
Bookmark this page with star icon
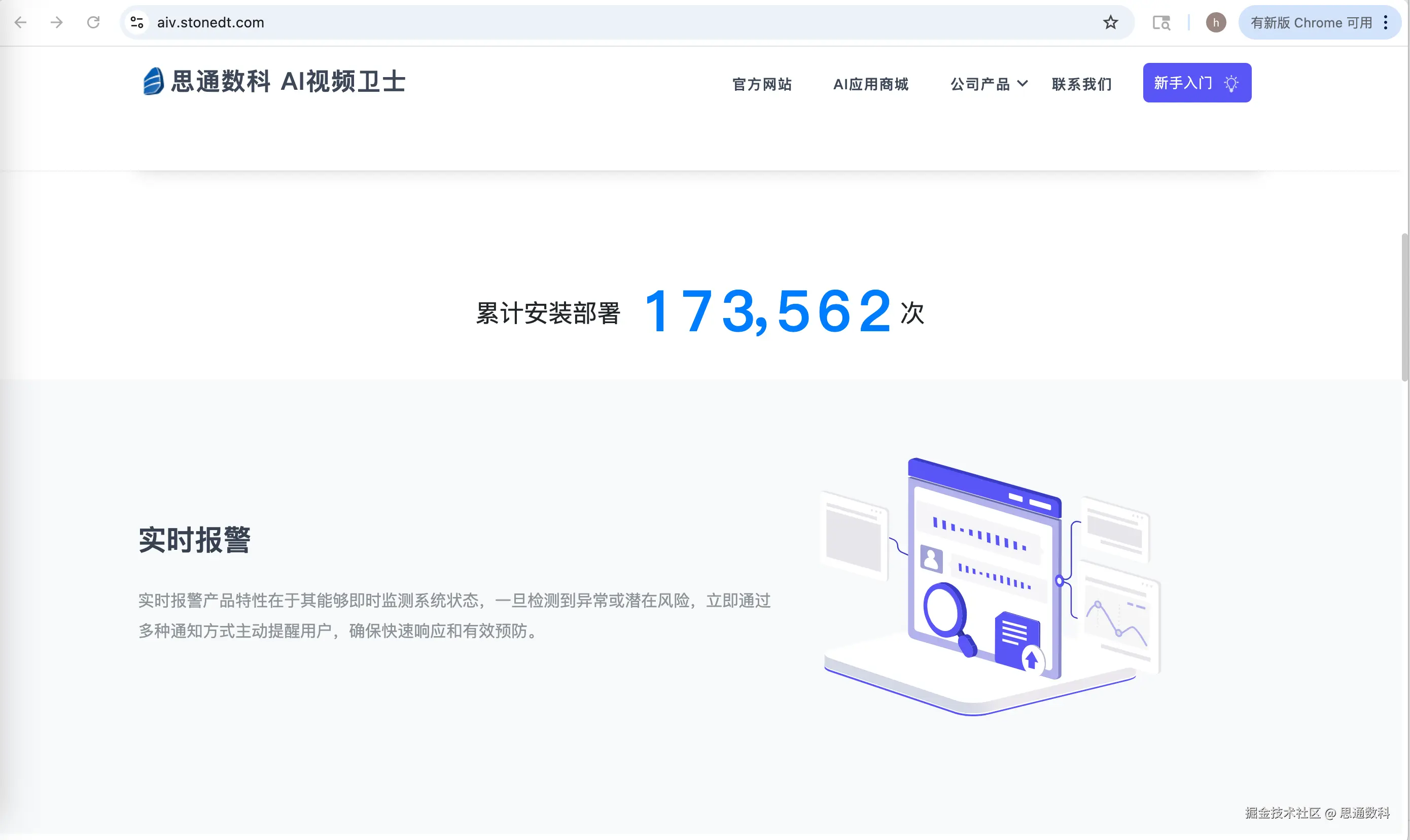[x=1110, y=23]
